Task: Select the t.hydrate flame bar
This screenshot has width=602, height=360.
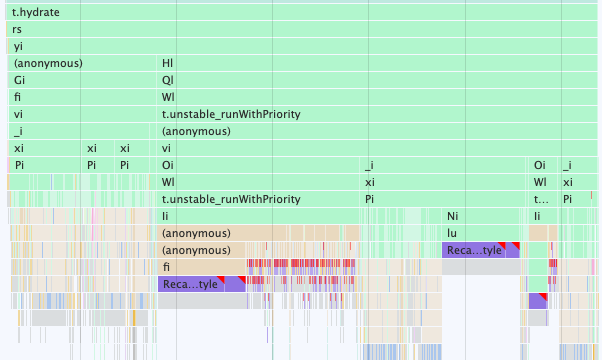Action: click(301, 12)
